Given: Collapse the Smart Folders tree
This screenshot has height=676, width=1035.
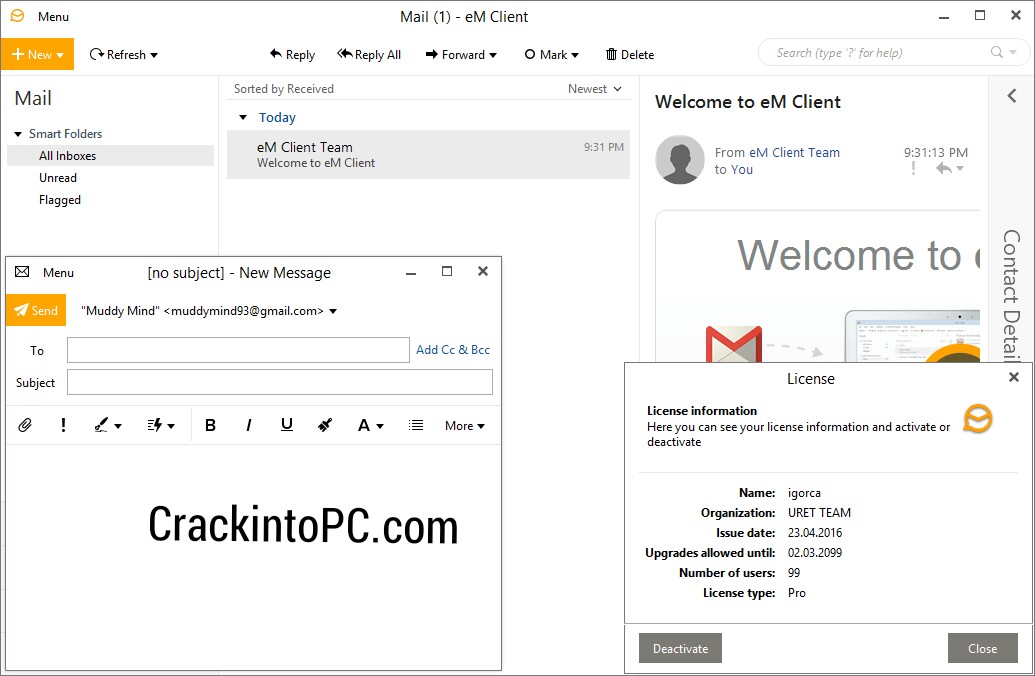Looking at the screenshot, I should (18, 134).
